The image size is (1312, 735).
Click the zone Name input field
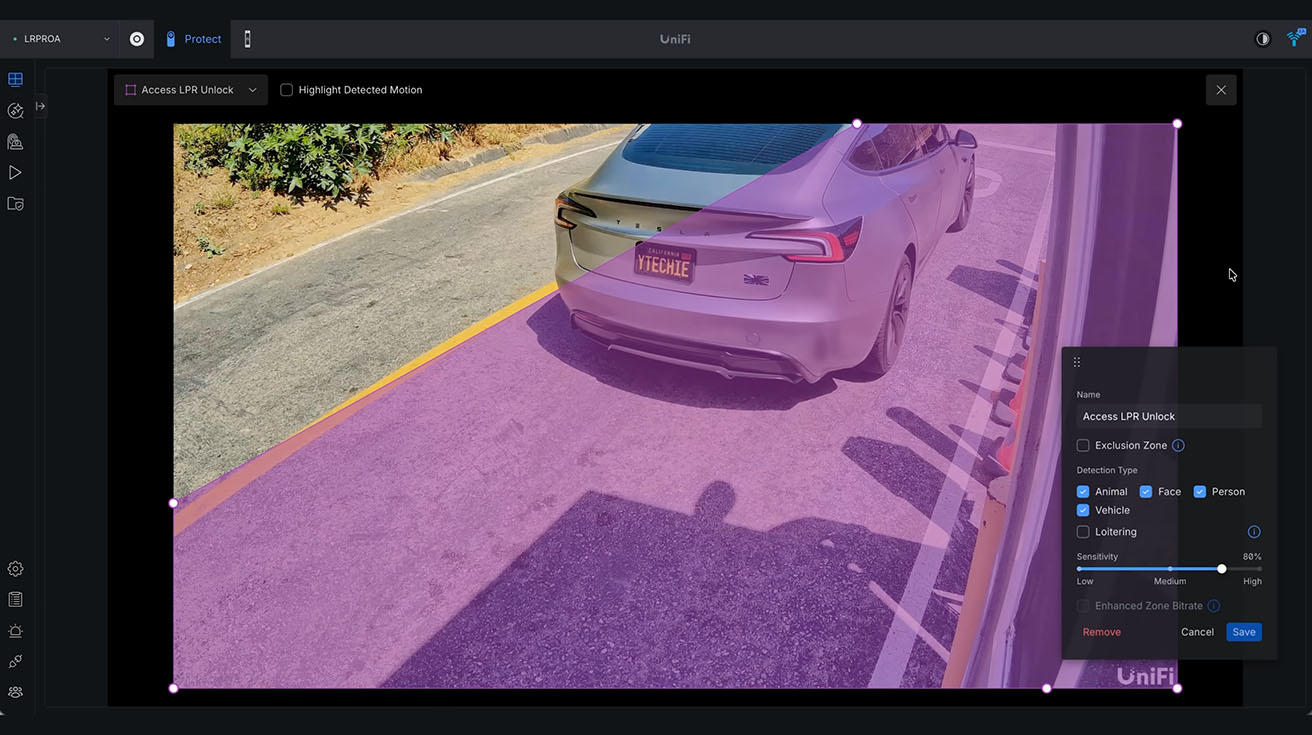tap(1169, 416)
